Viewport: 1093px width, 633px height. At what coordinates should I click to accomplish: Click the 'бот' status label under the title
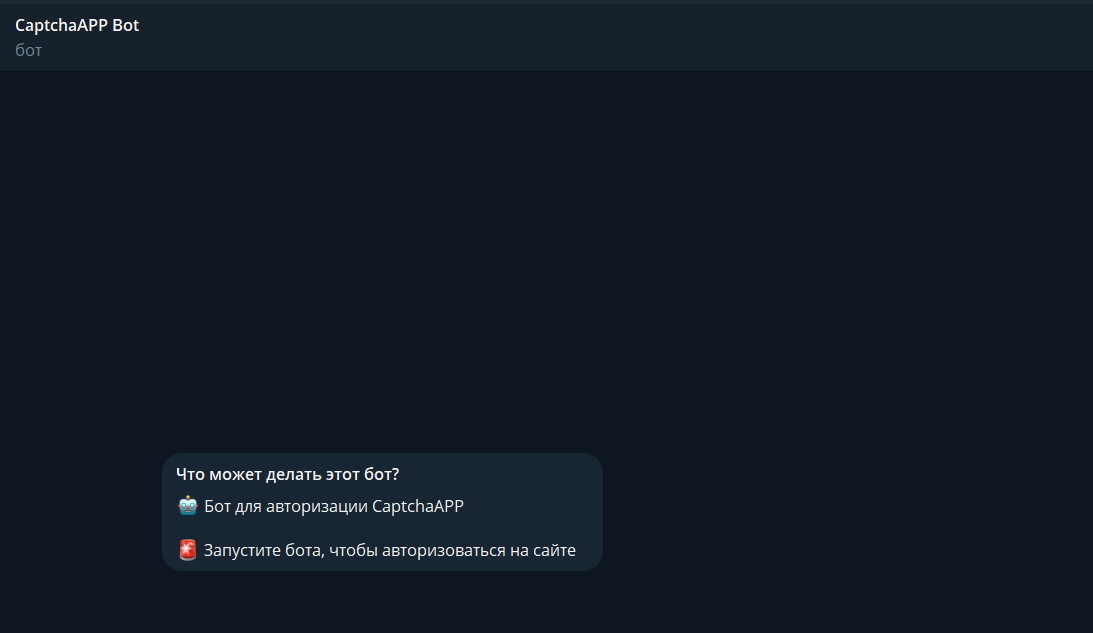tap(29, 50)
